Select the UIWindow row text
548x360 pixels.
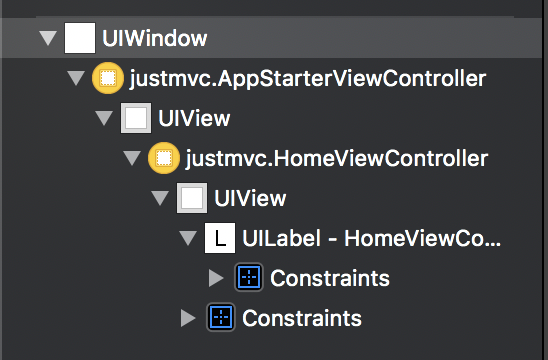point(154,38)
